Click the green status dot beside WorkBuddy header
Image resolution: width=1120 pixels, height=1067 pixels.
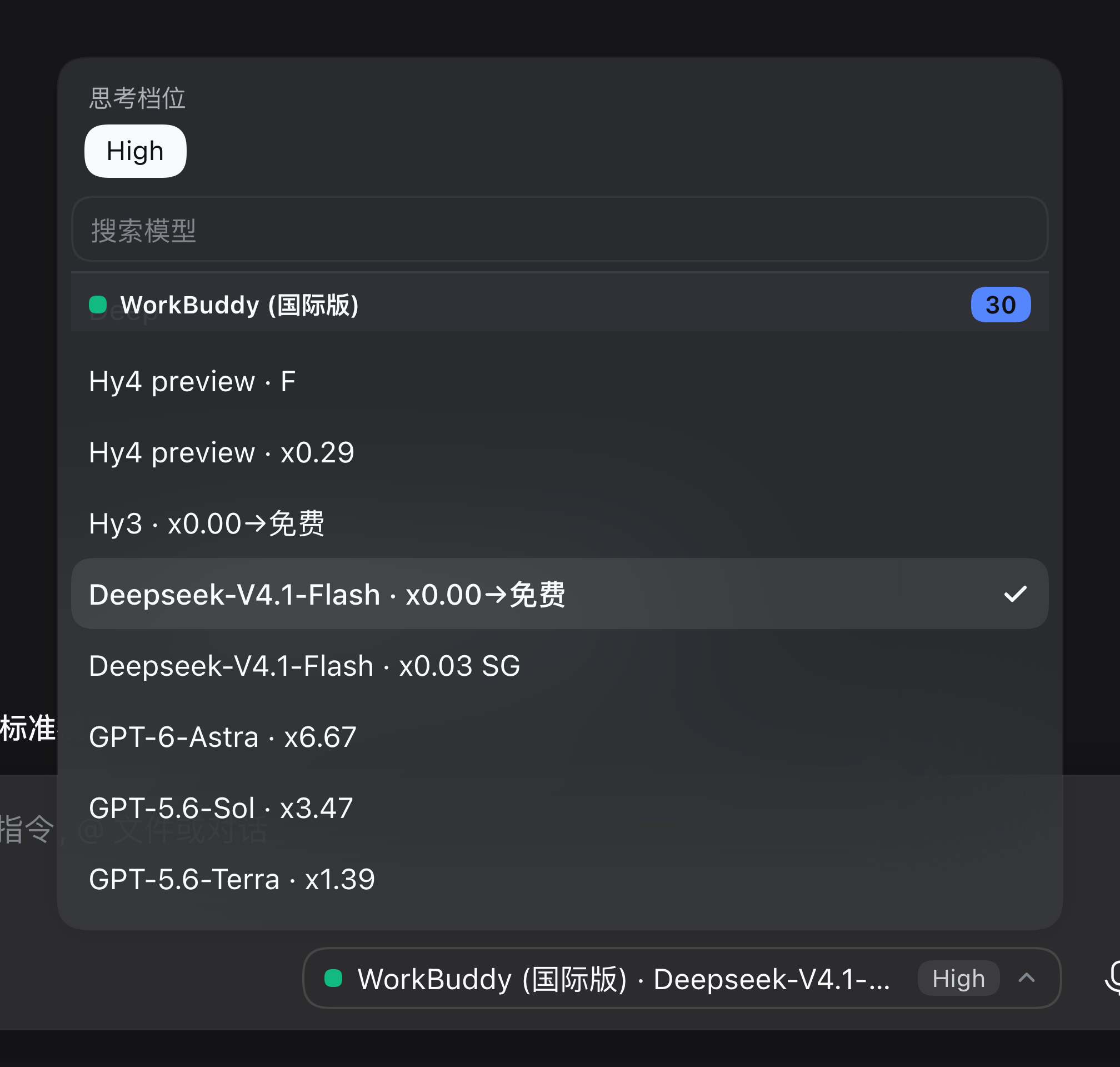pyautogui.click(x=98, y=305)
